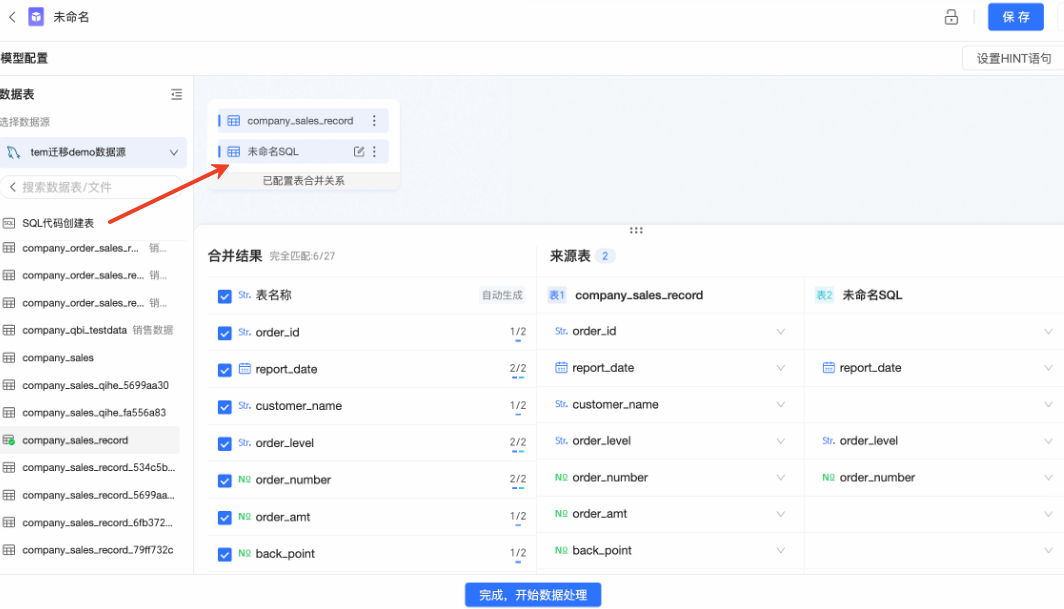Click the 搜索数据表/文件 search field
This screenshot has width=1064, height=609.
(95, 187)
